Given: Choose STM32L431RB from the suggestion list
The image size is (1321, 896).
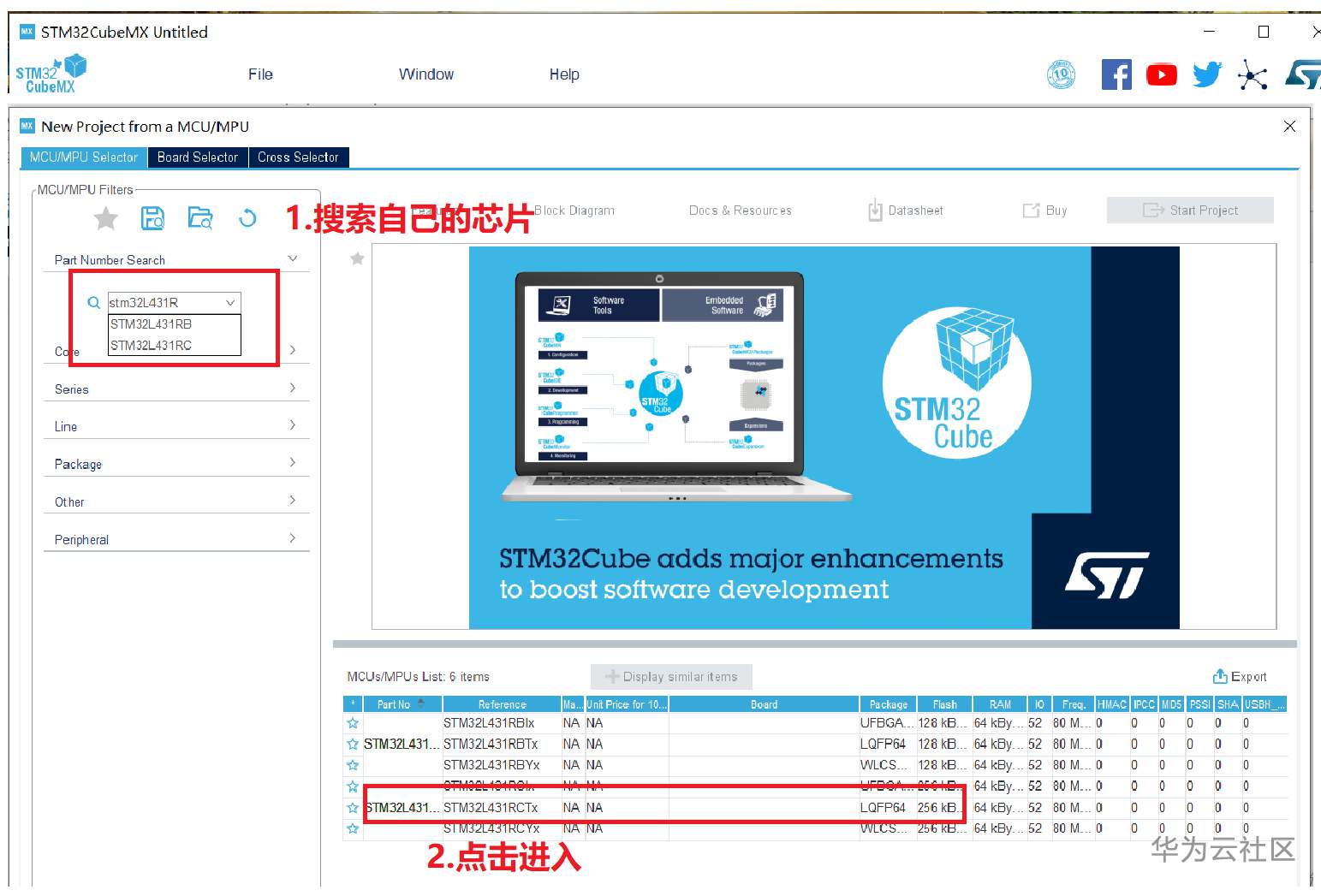Looking at the screenshot, I should tap(175, 324).
